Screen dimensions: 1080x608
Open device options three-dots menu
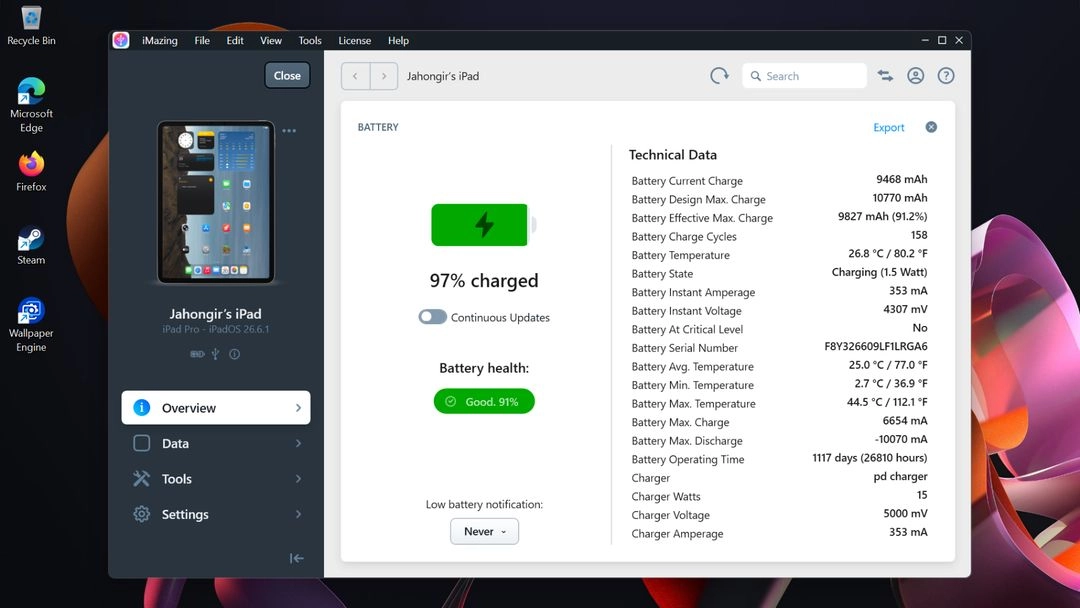[289, 131]
